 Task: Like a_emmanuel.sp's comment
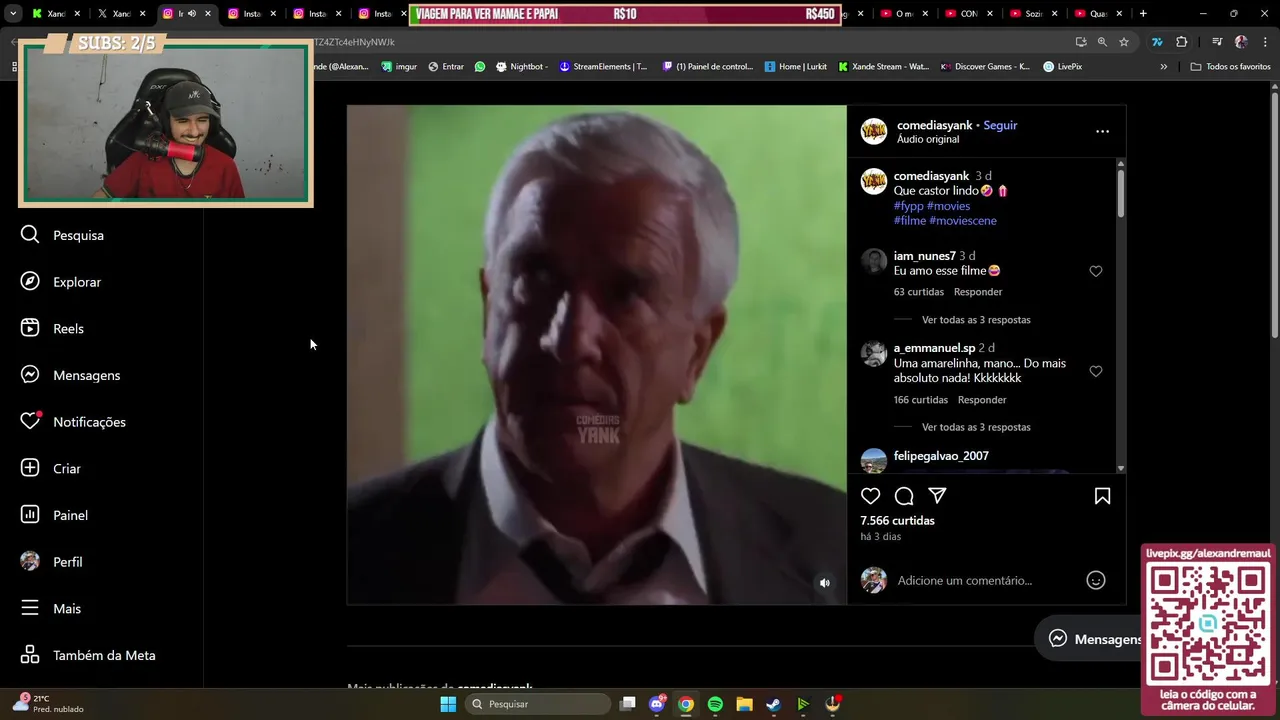1096,371
